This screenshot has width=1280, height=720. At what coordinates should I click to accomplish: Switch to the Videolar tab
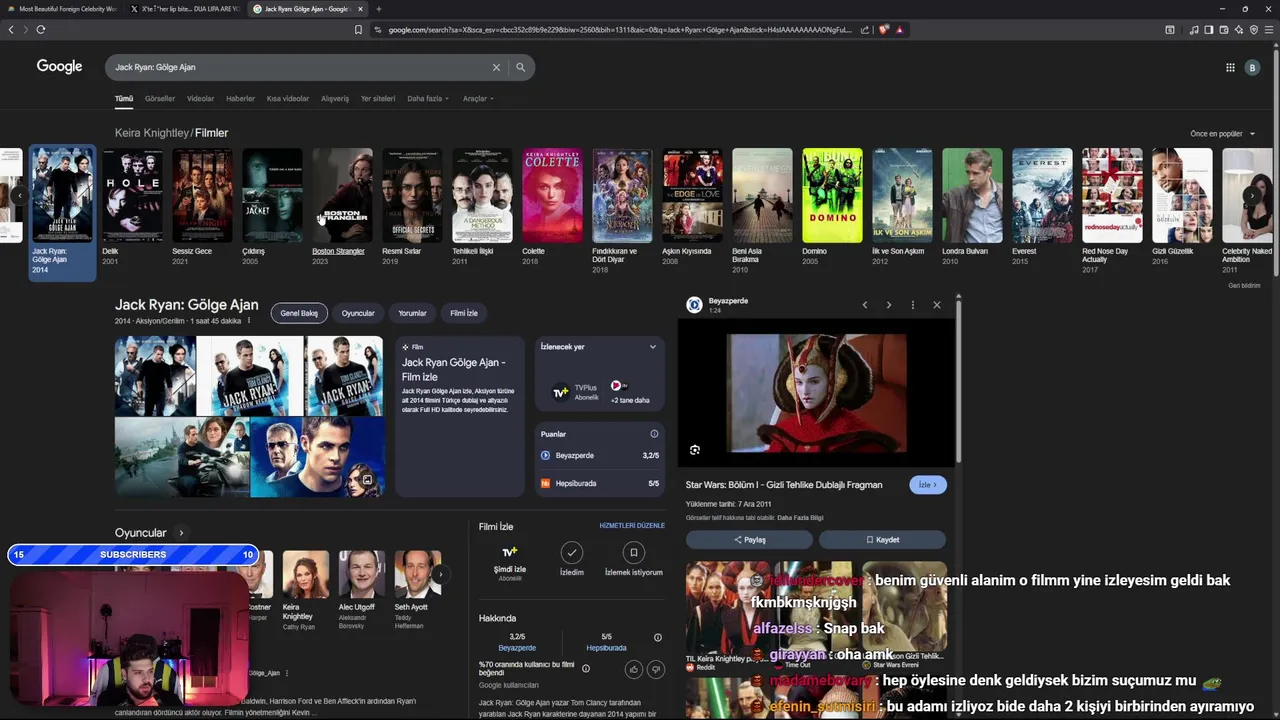pyautogui.click(x=201, y=99)
